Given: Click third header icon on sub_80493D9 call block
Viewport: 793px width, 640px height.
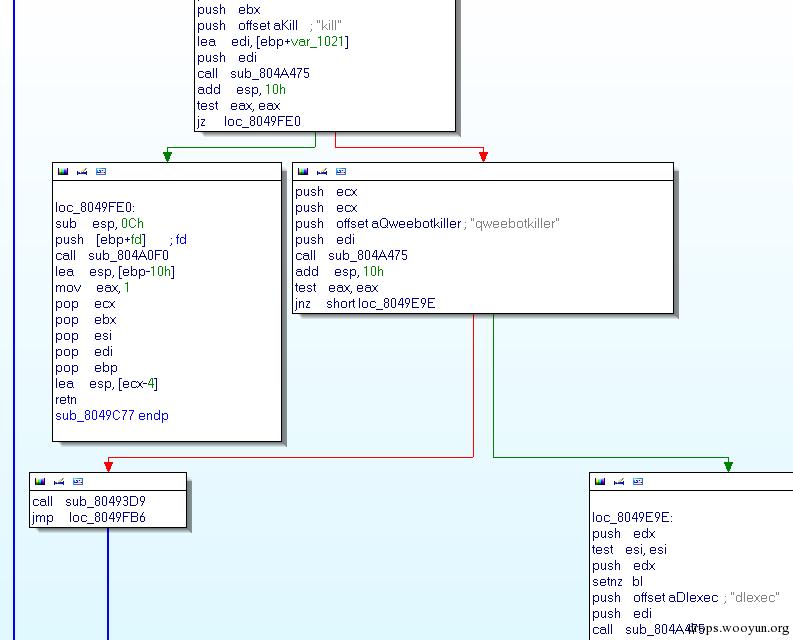Looking at the screenshot, I should [x=78, y=482].
